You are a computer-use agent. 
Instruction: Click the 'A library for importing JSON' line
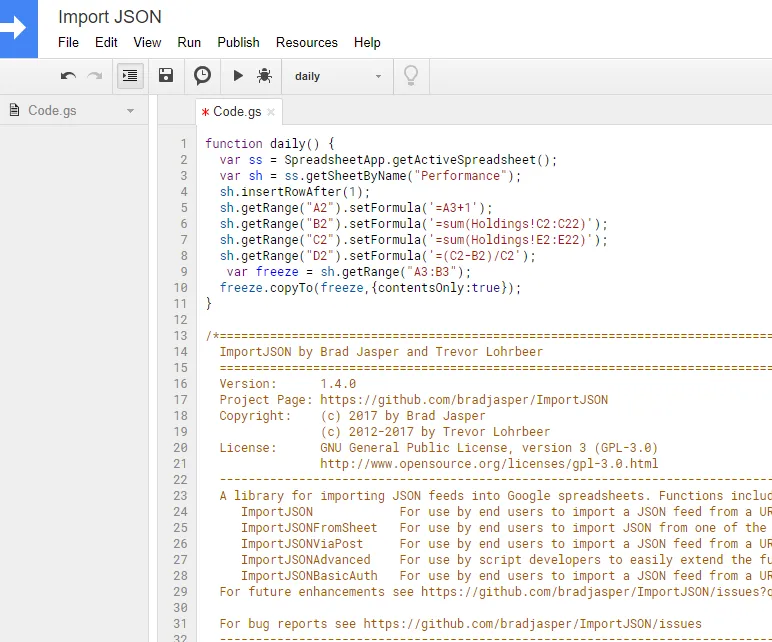tap(496, 496)
